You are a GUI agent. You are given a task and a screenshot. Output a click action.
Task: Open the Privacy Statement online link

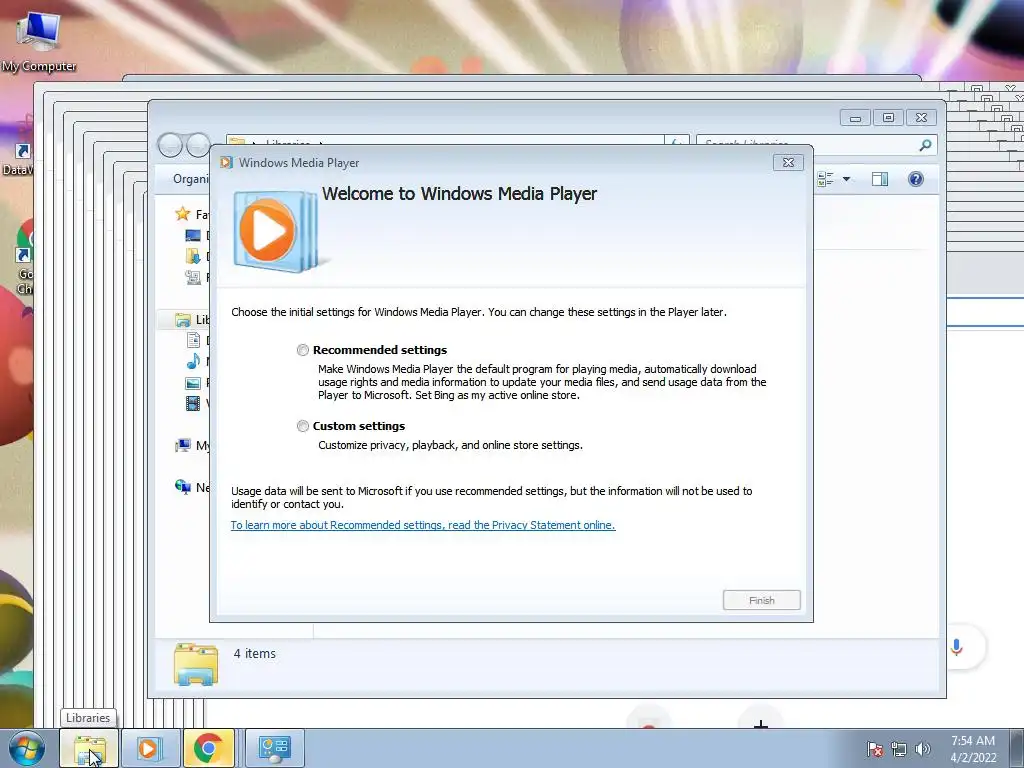pos(423,525)
